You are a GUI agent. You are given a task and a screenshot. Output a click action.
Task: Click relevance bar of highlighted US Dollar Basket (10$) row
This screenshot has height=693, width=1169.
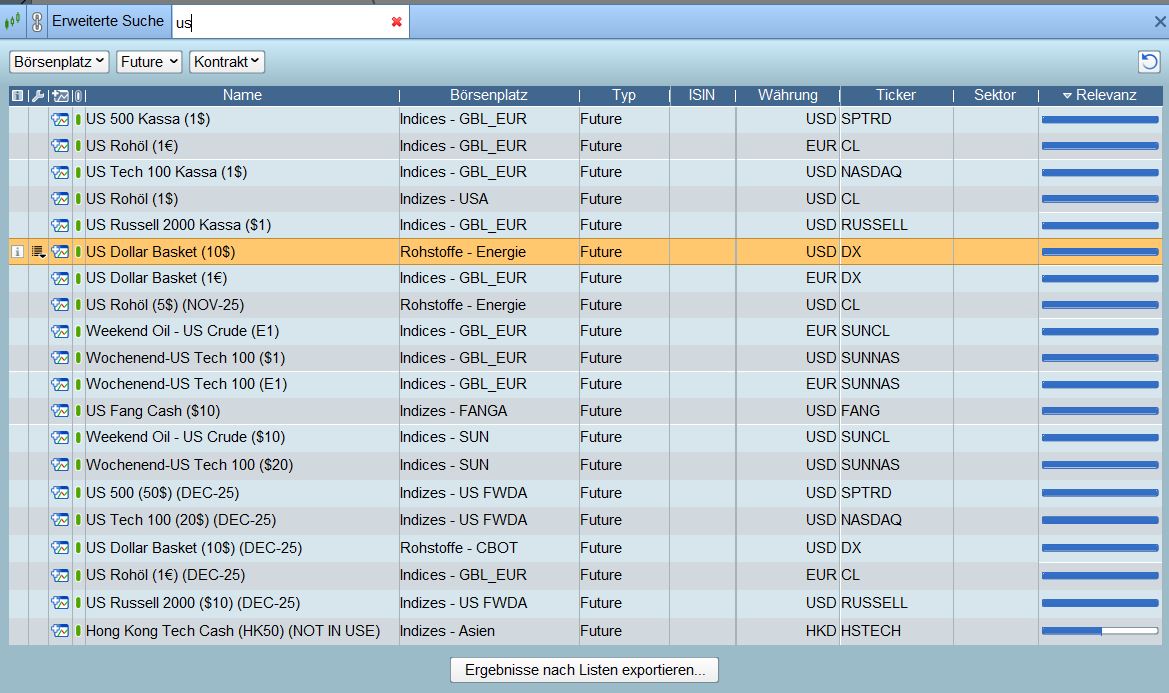1100,252
